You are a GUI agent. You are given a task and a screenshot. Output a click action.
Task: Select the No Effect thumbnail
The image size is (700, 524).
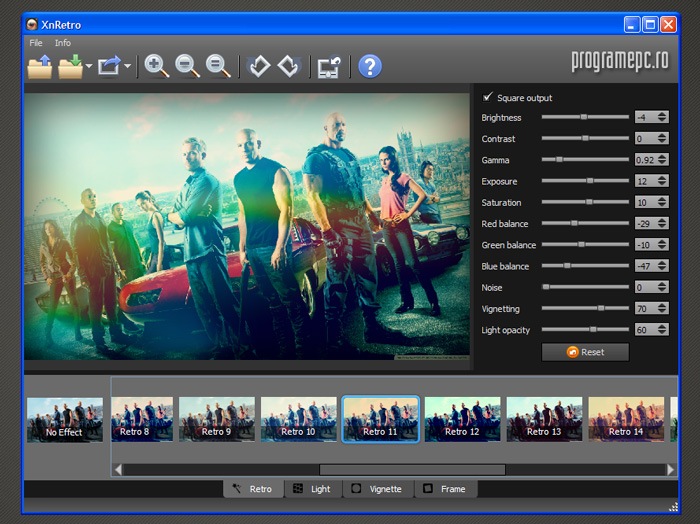pos(65,420)
